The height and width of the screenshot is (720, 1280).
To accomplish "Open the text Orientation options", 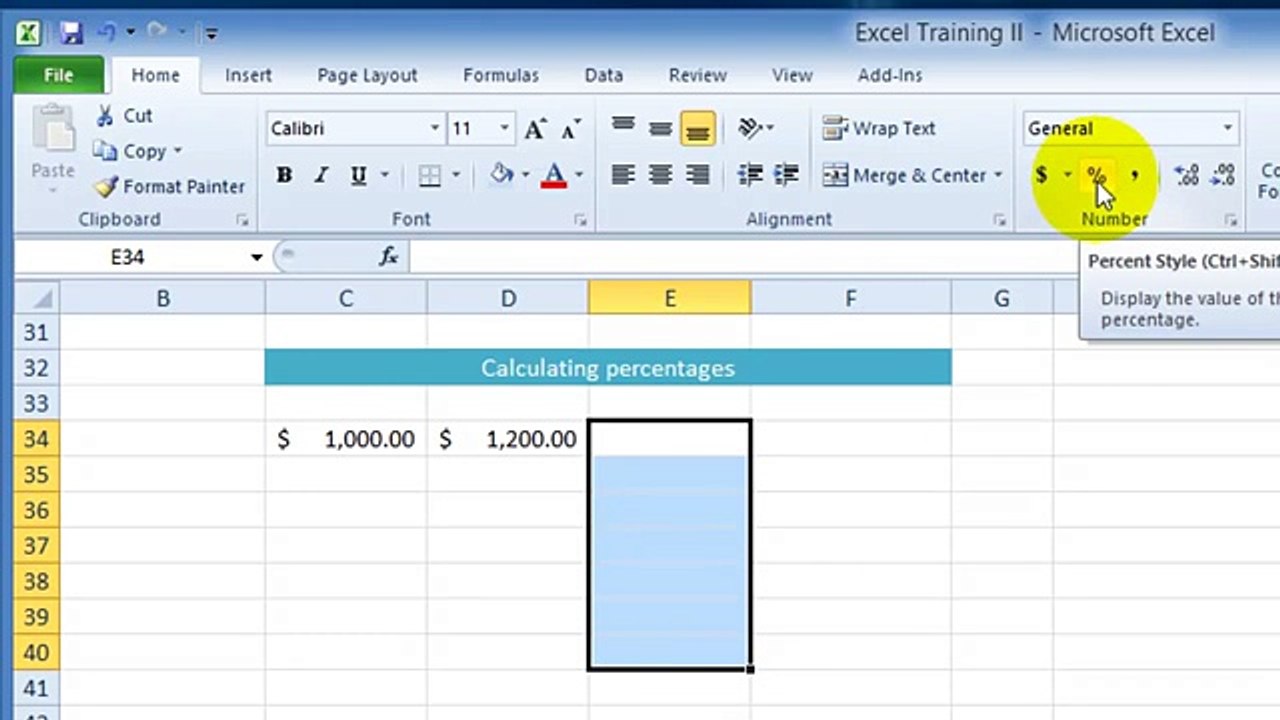I will [x=755, y=128].
